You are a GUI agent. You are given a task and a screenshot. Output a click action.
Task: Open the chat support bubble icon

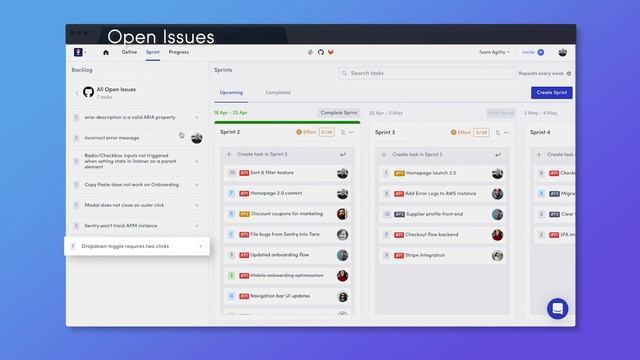558,309
